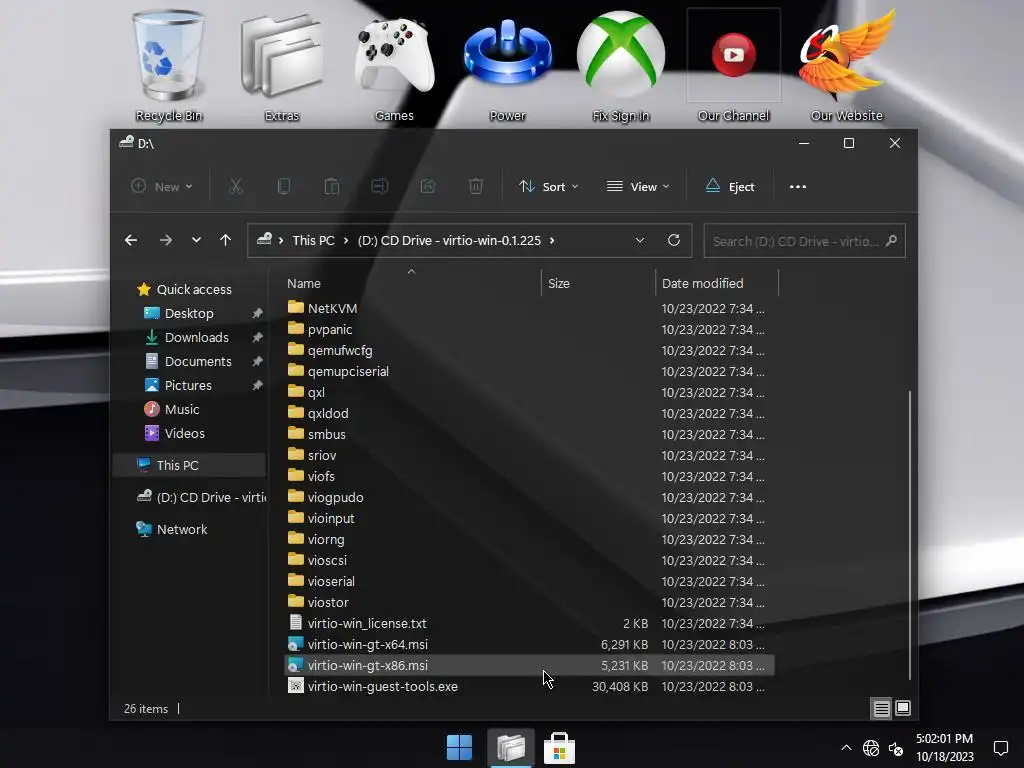Screen dimensions: 1024x768
Task: Click the muted volume tray icon
Action: (x=896, y=748)
